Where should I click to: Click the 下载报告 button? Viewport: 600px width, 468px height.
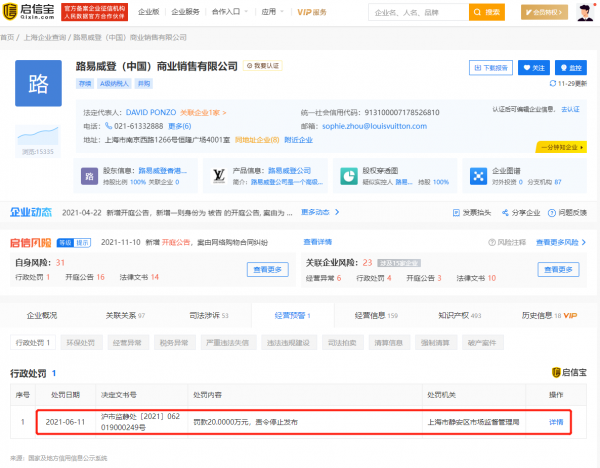(x=491, y=68)
